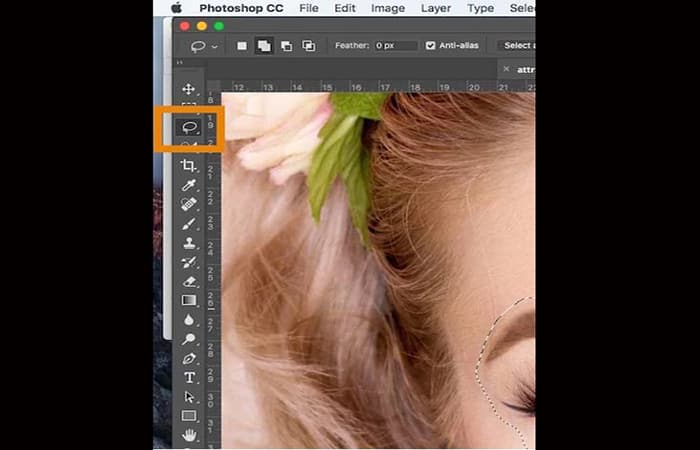Activate the Eraser tool
Viewport: 700px width, 450px height.
188,281
